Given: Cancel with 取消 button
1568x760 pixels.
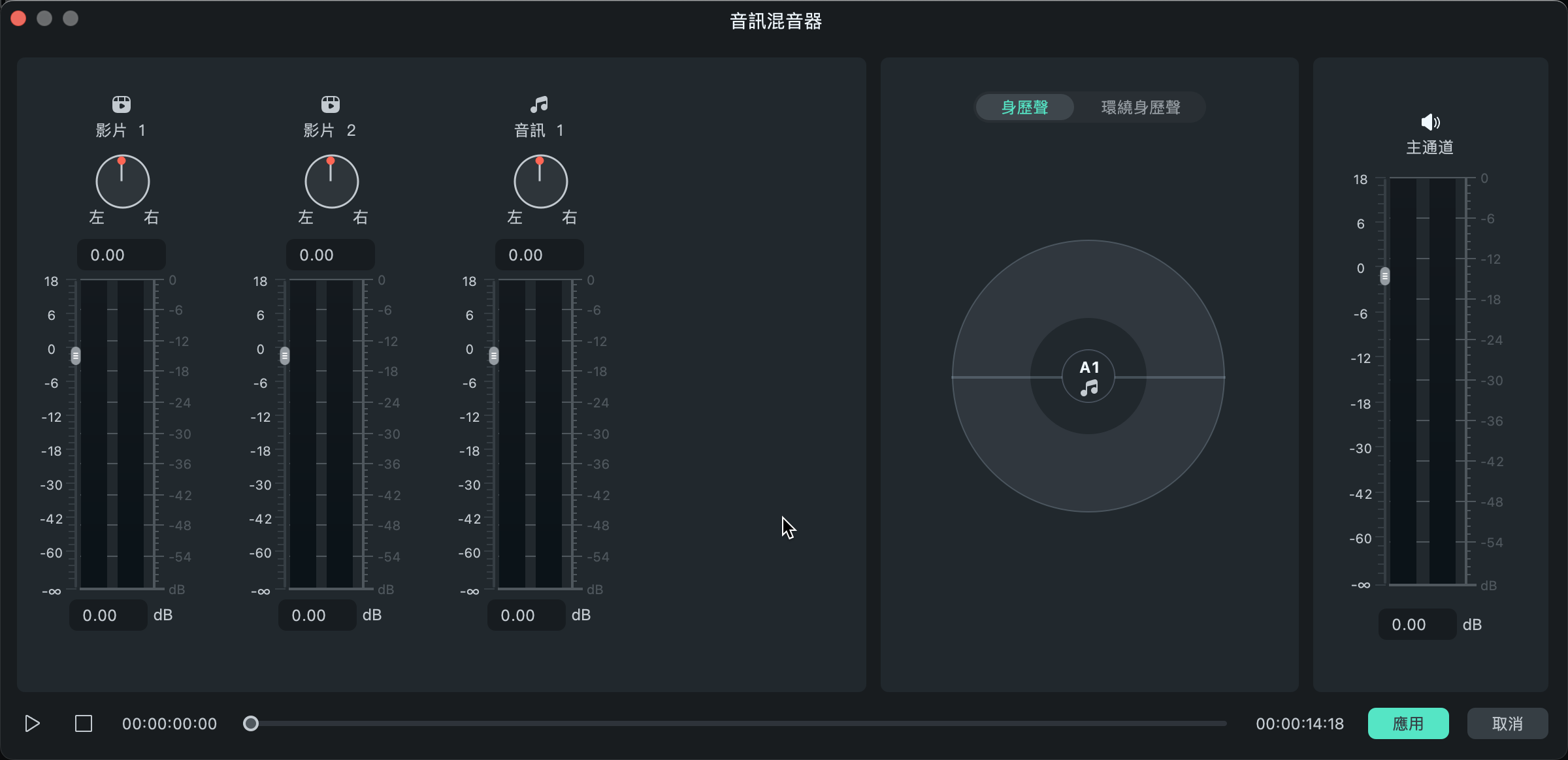Looking at the screenshot, I should (x=1507, y=723).
